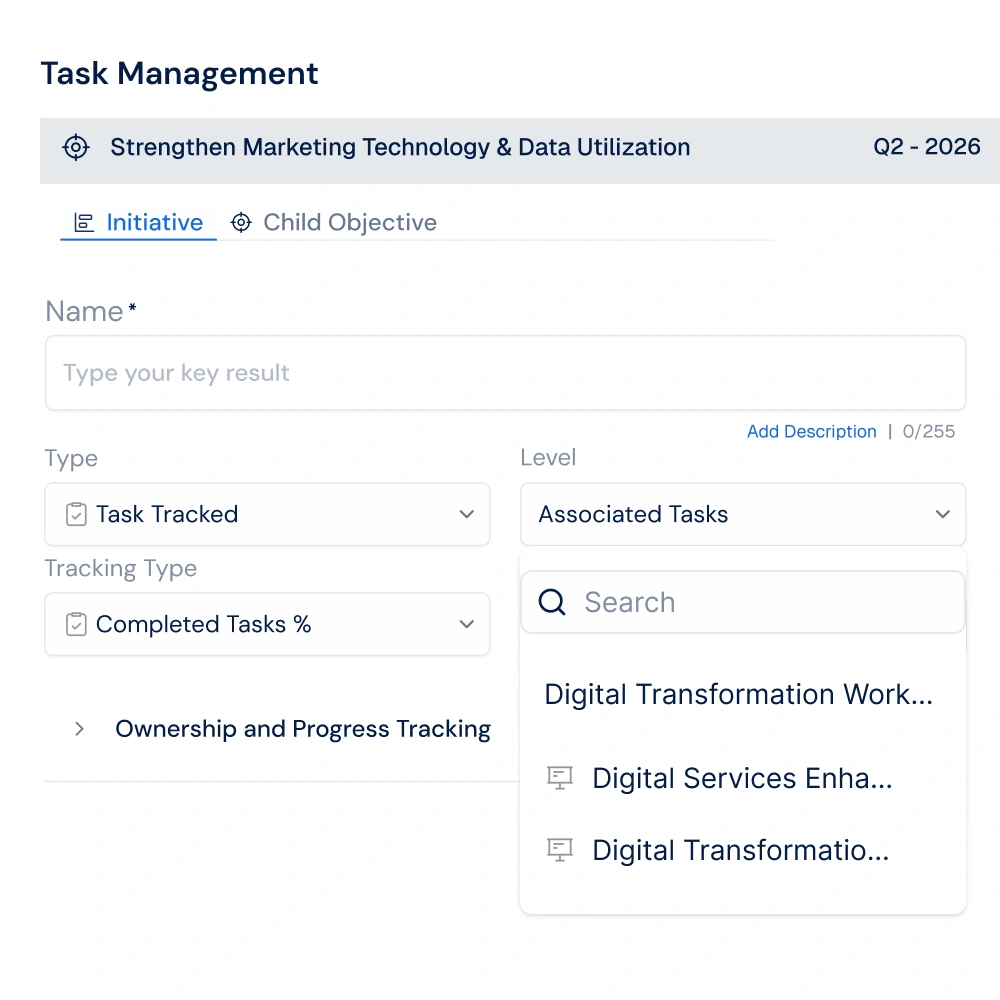The height and width of the screenshot is (1000, 1000).
Task: Click the objective target icon in the header
Action: tap(76, 147)
